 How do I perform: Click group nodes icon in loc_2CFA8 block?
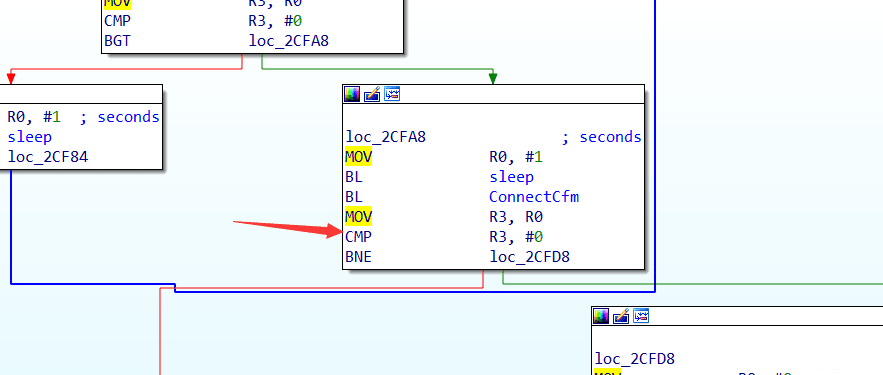(392, 94)
